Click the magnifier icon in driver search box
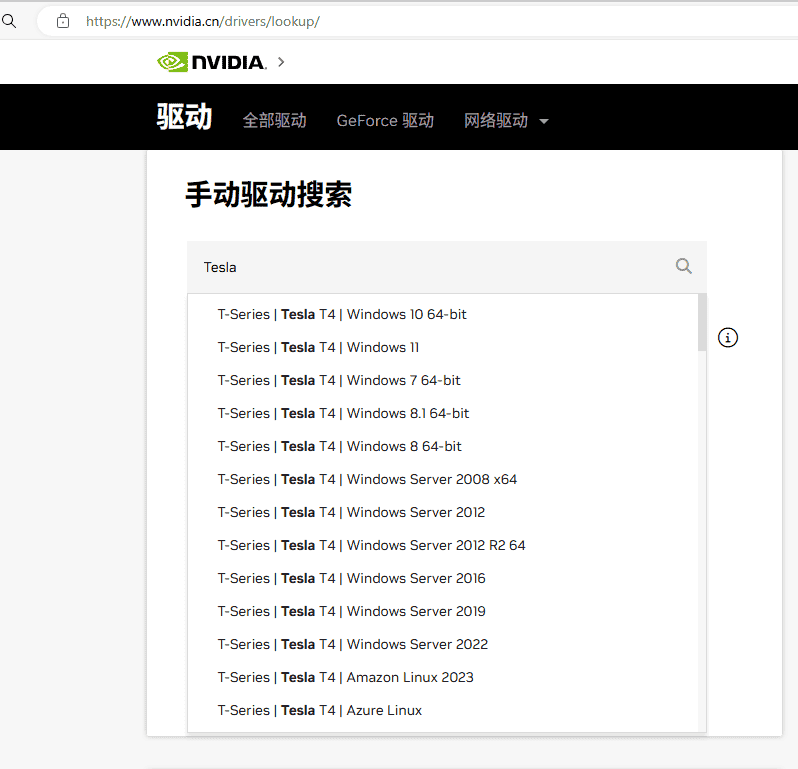 [x=684, y=266]
